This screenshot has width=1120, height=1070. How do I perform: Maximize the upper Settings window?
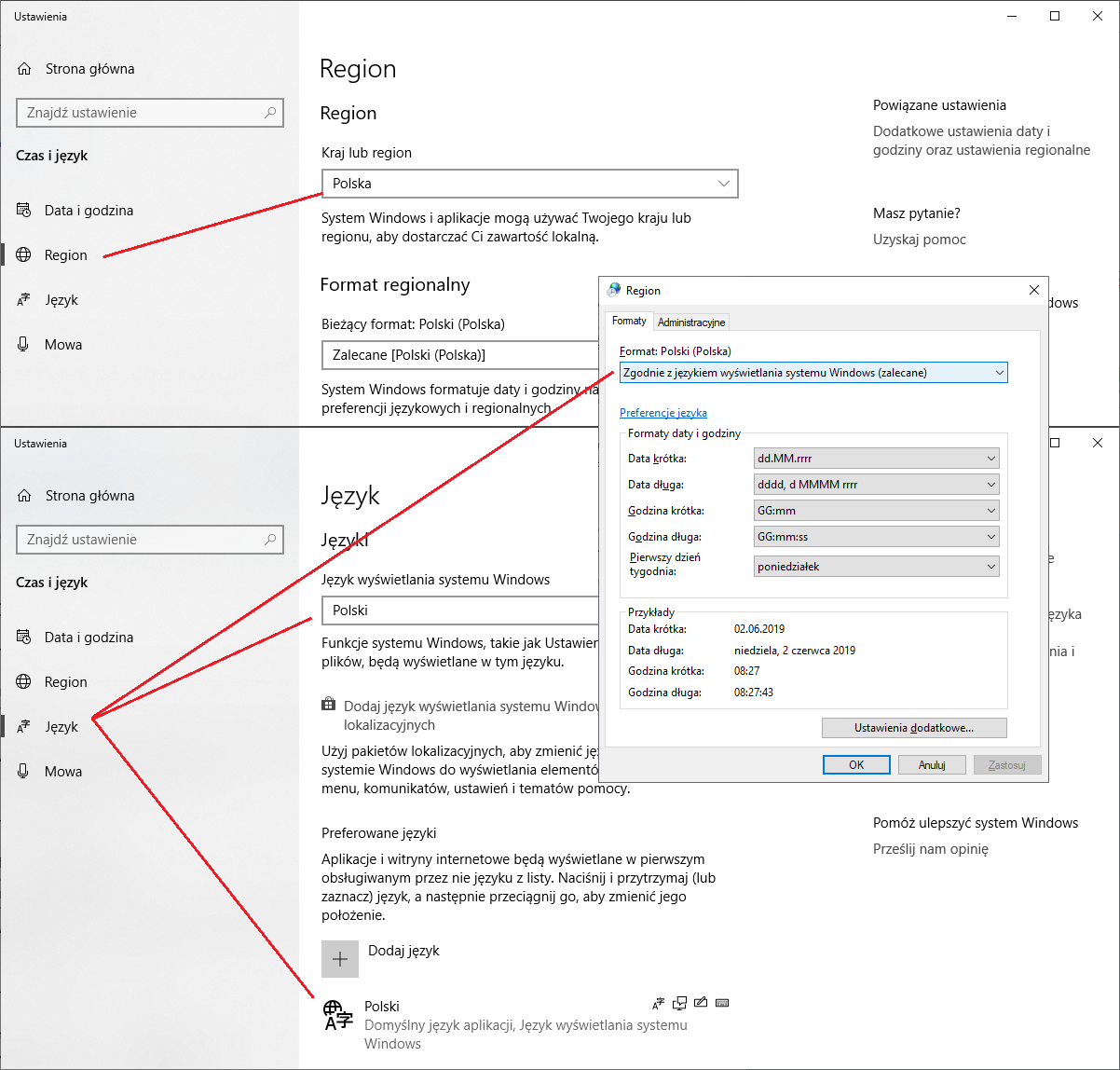[x=1055, y=16]
